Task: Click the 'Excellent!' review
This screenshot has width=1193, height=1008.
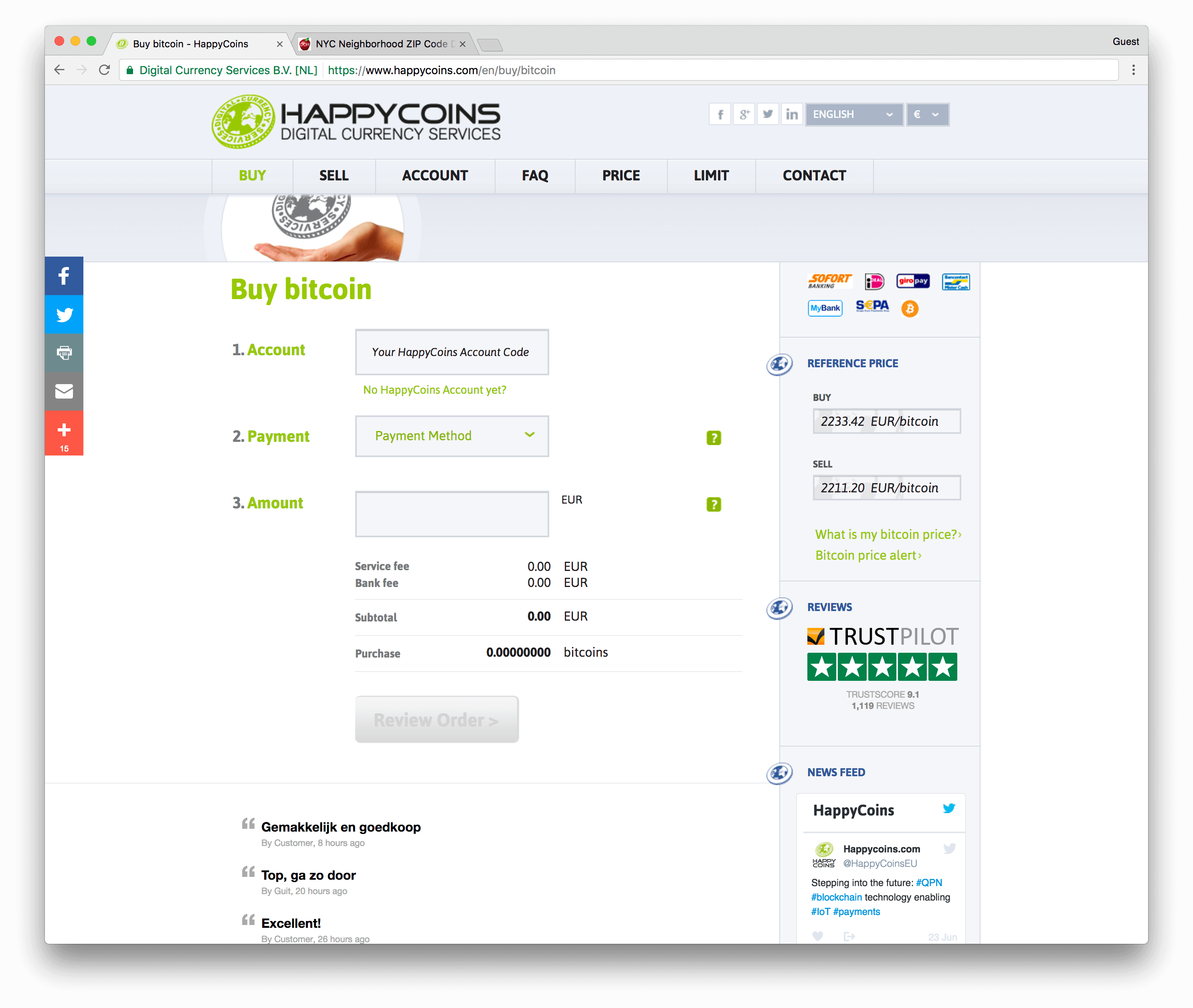Action: 291,923
